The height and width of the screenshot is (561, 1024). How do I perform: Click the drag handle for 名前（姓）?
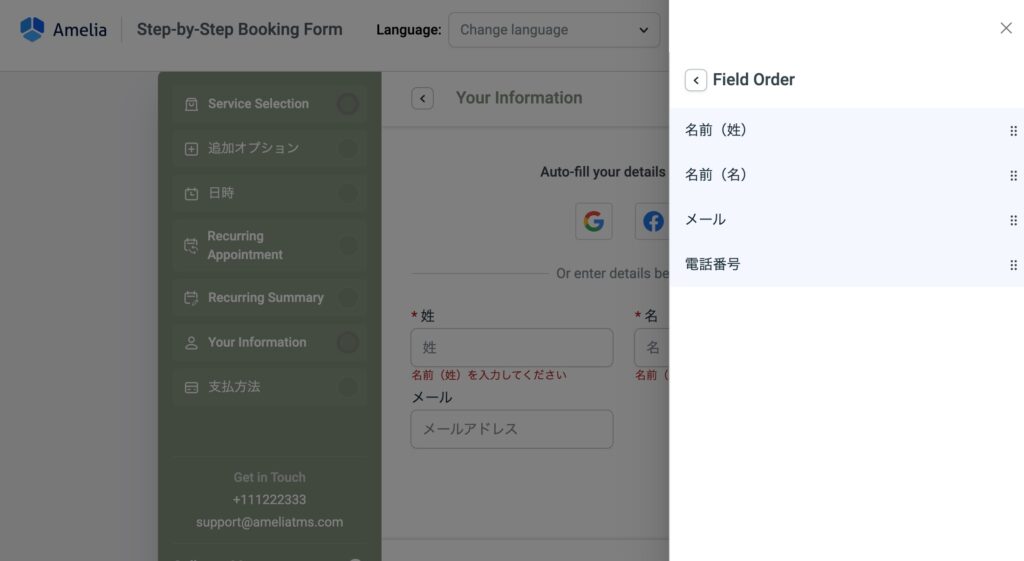[x=1013, y=131]
